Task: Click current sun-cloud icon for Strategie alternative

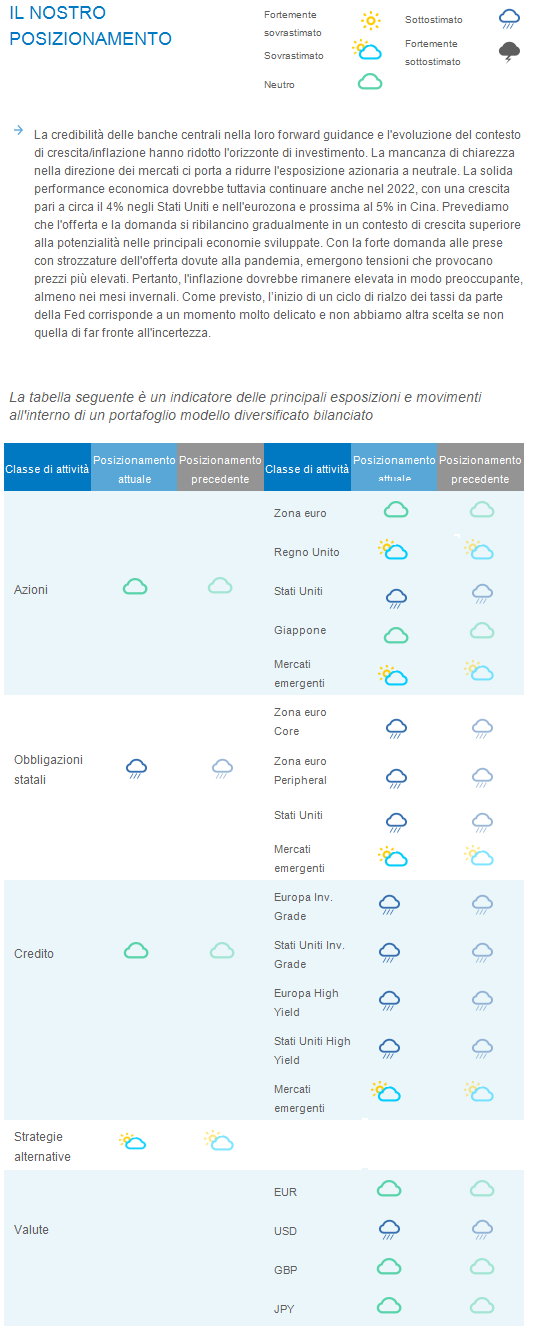Action: pyautogui.click(x=132, y=1141)
